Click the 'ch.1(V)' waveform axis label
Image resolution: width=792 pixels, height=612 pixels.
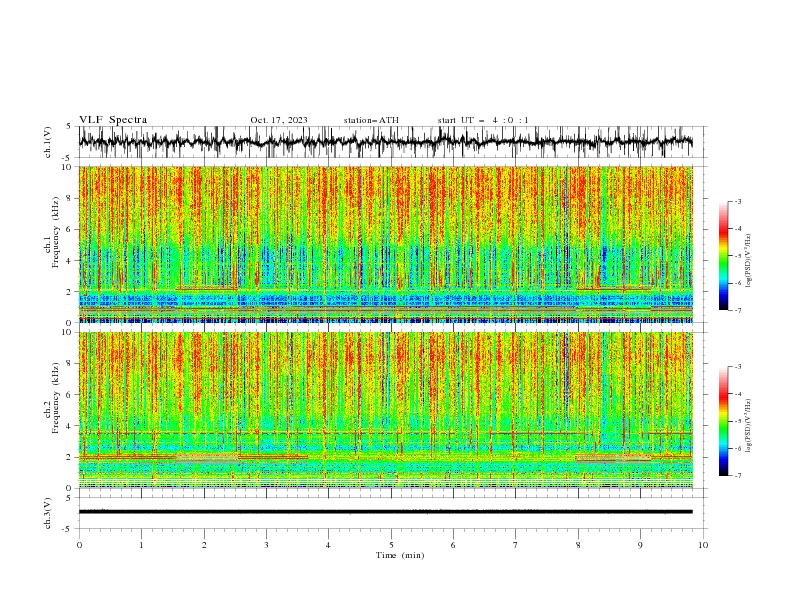click(x=48, y=142)
